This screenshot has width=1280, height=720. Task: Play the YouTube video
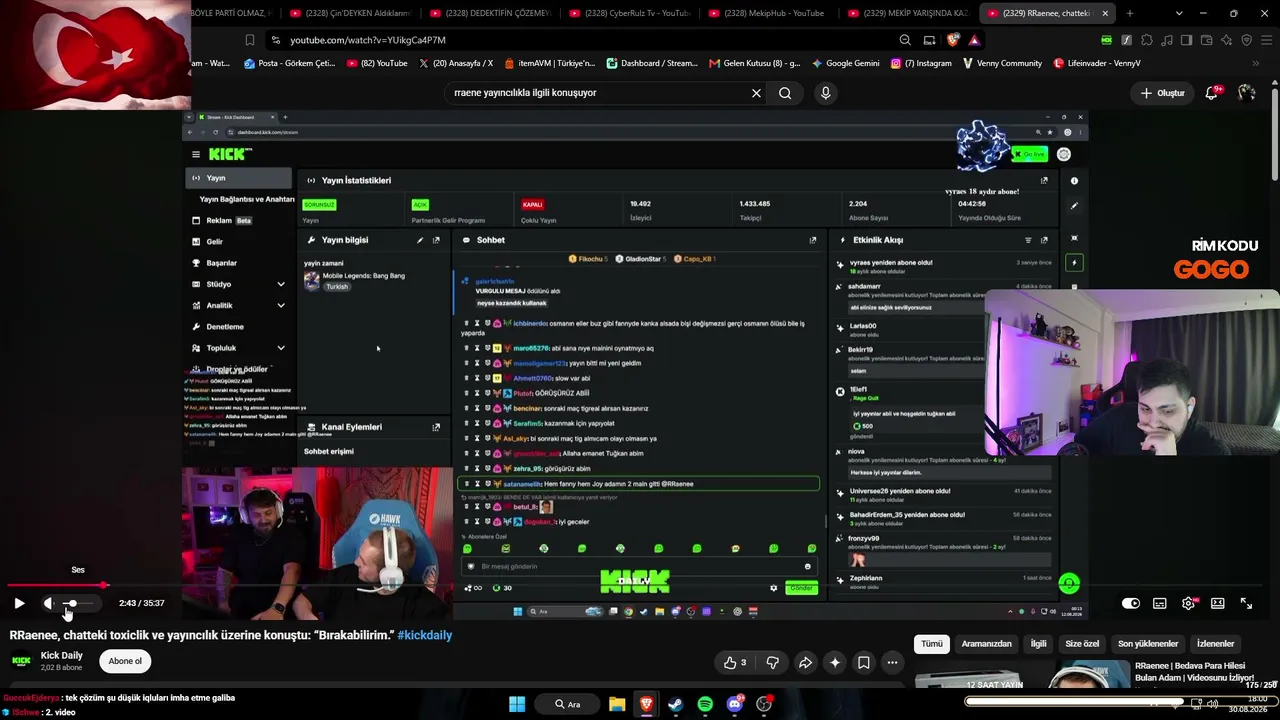point(19,603)
